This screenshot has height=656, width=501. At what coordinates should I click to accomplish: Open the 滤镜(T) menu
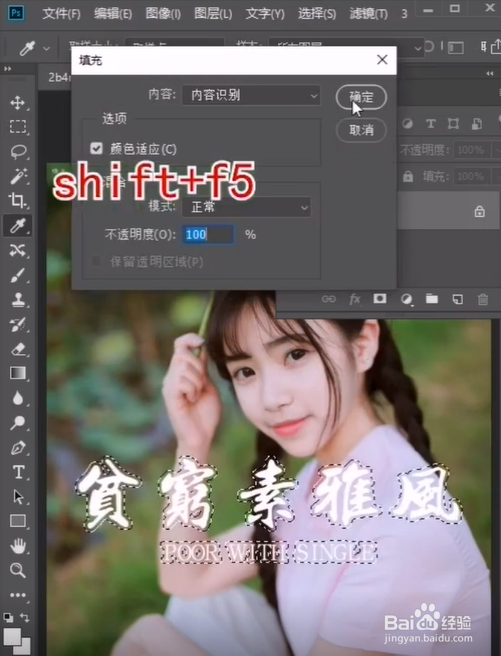(369, 13)
